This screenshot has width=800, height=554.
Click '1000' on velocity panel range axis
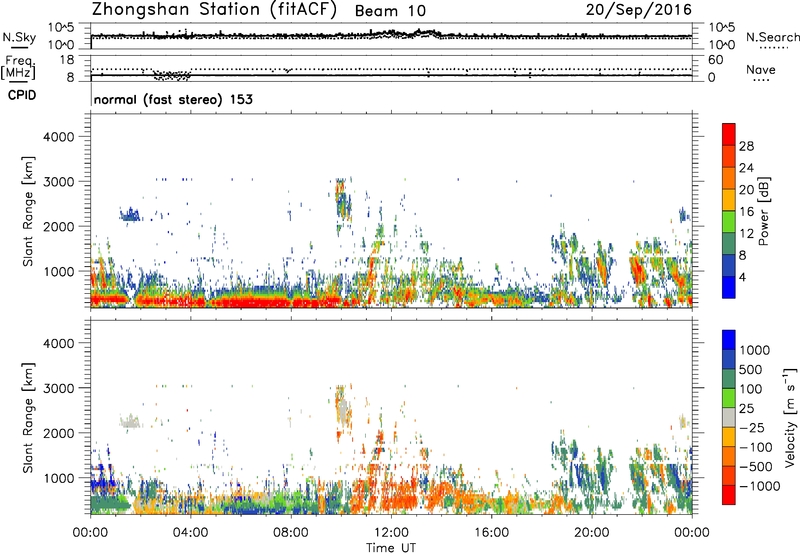coord(59,478)
